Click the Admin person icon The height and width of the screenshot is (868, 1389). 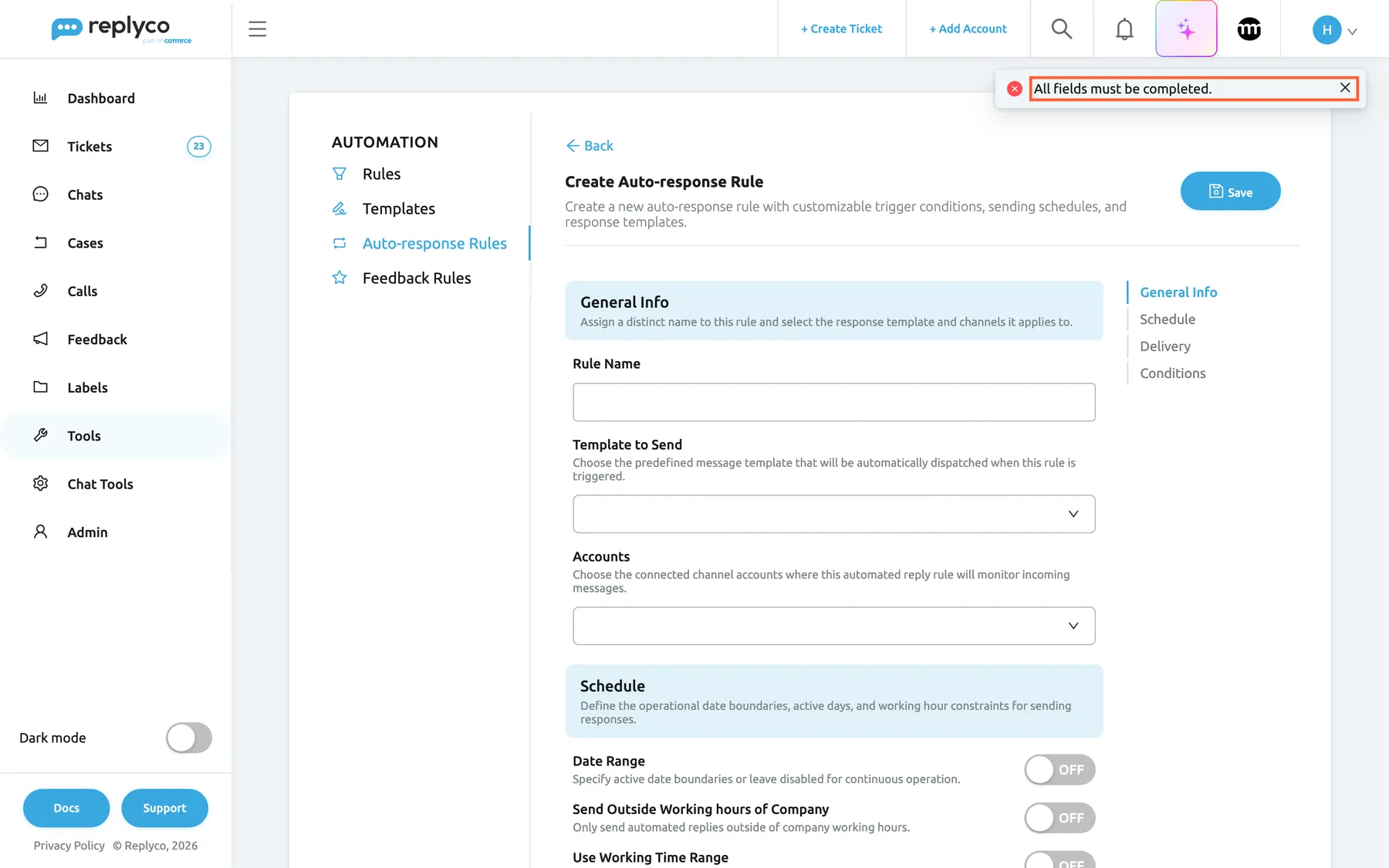point(41,532)
